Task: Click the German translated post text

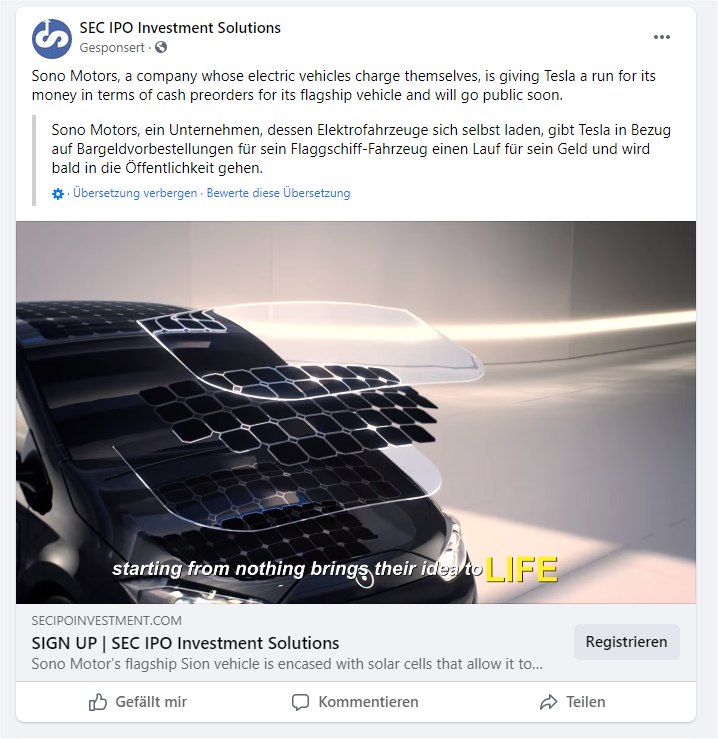Action: click(x=361, y=149)
